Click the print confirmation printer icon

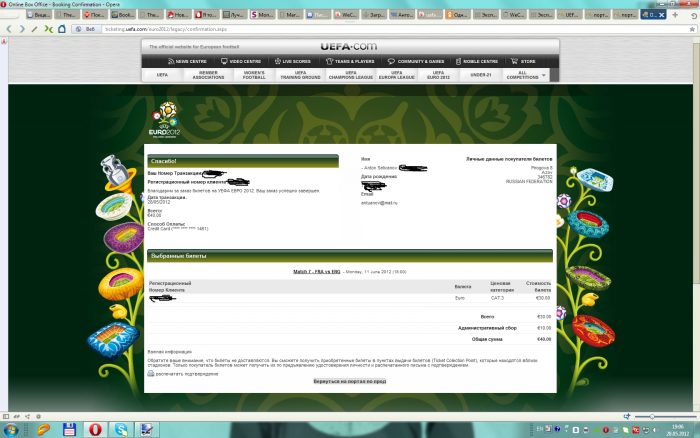tap(151, 373)
